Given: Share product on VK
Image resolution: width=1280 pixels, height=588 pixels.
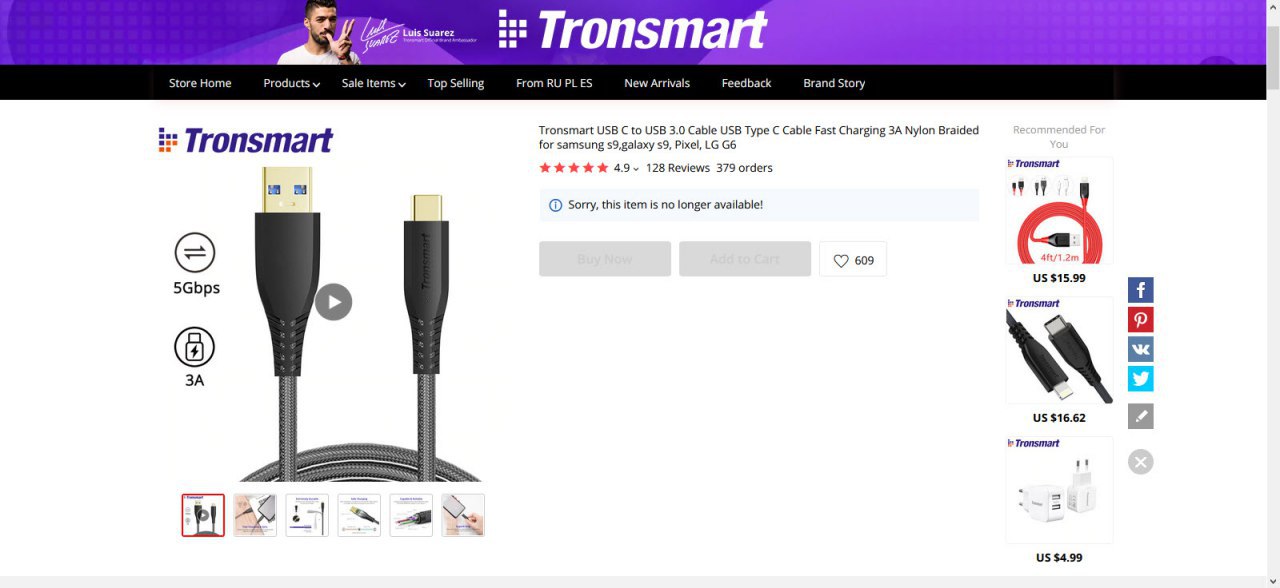Looking at the screenshot, I should pos(1140,349).
